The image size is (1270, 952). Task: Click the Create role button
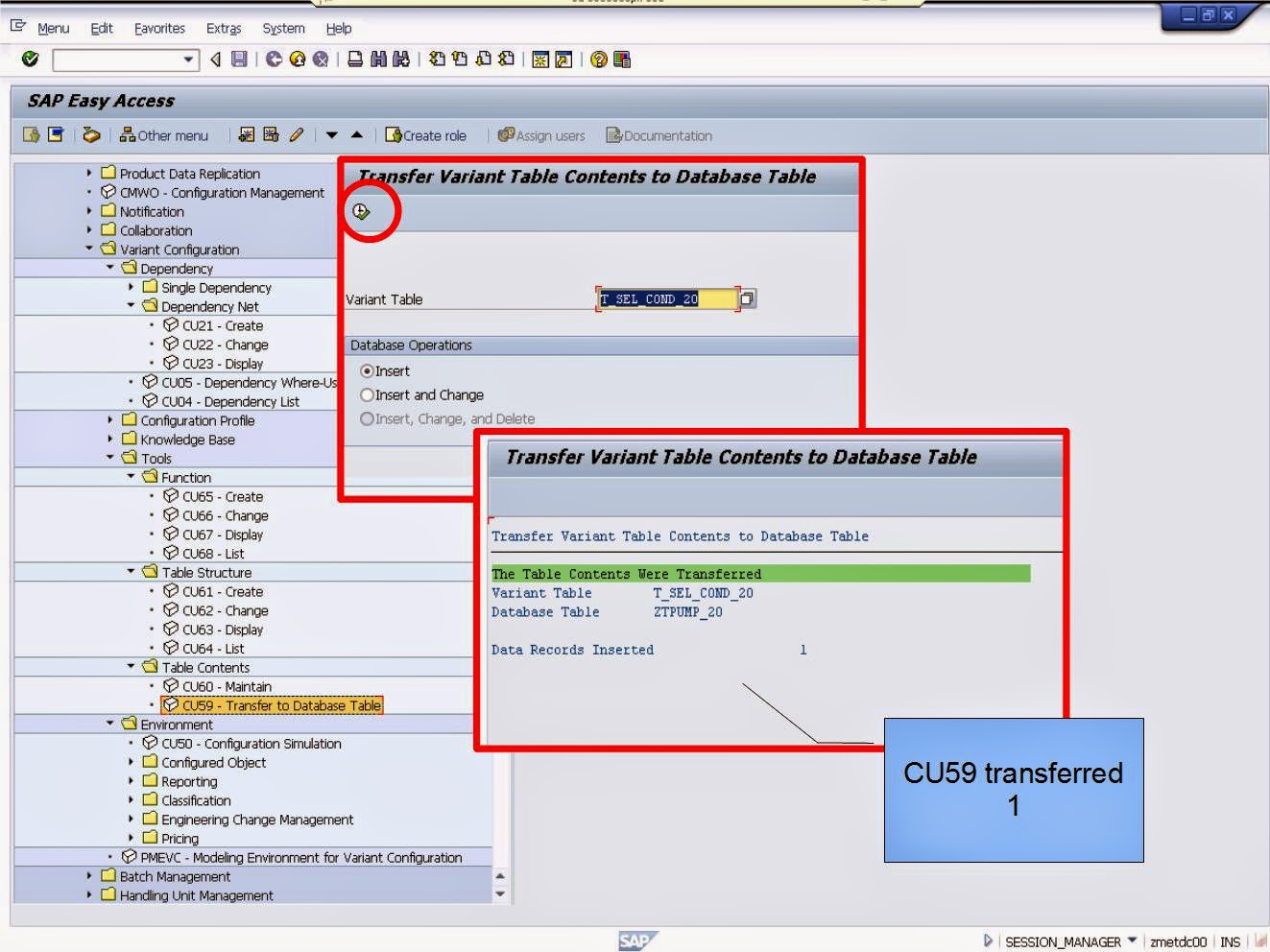(x=428, y=135)
